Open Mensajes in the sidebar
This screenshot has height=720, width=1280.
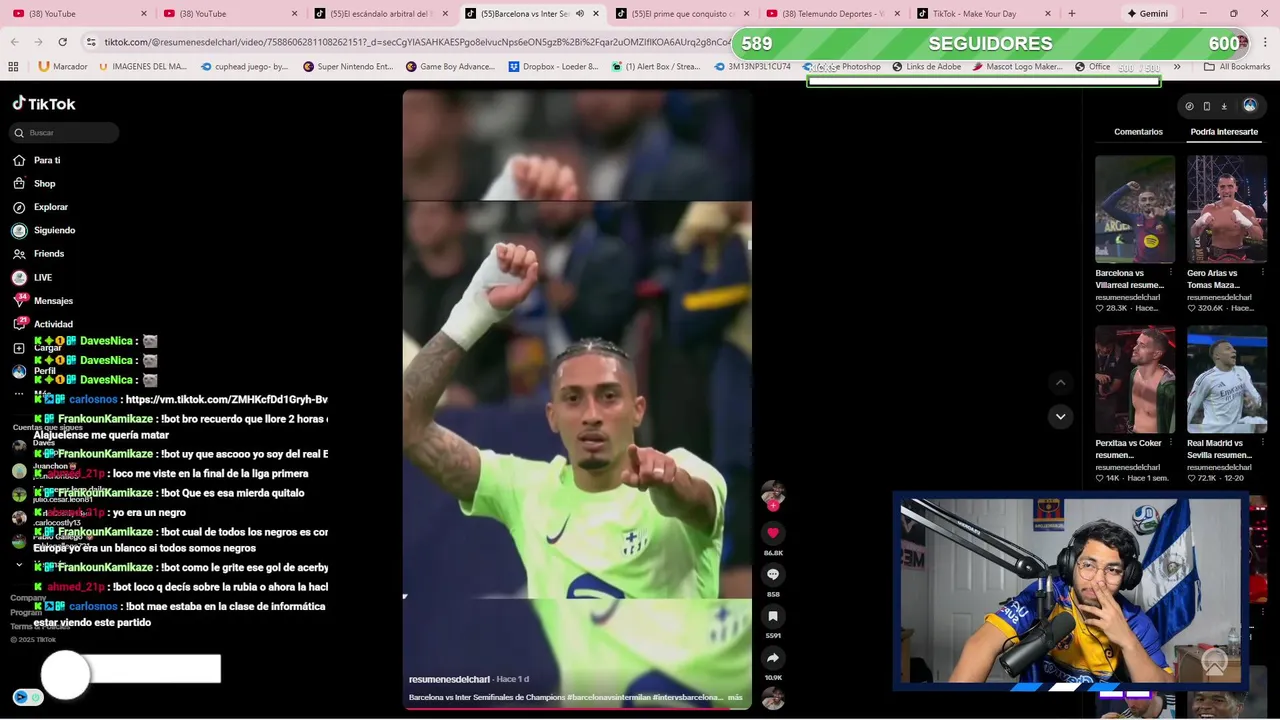[x=43, y=301]
